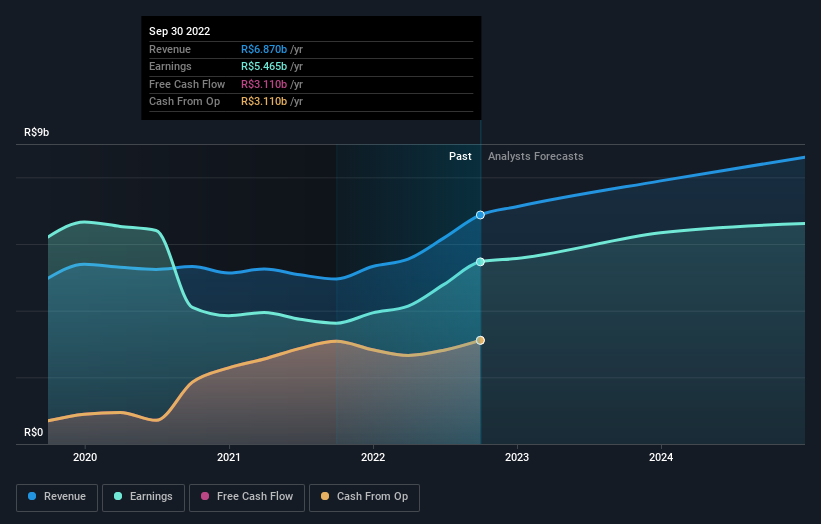Viewport: 821px width, 524px height.
Task: Click the blue Revenue data point marker
Action: coord(480,215)
